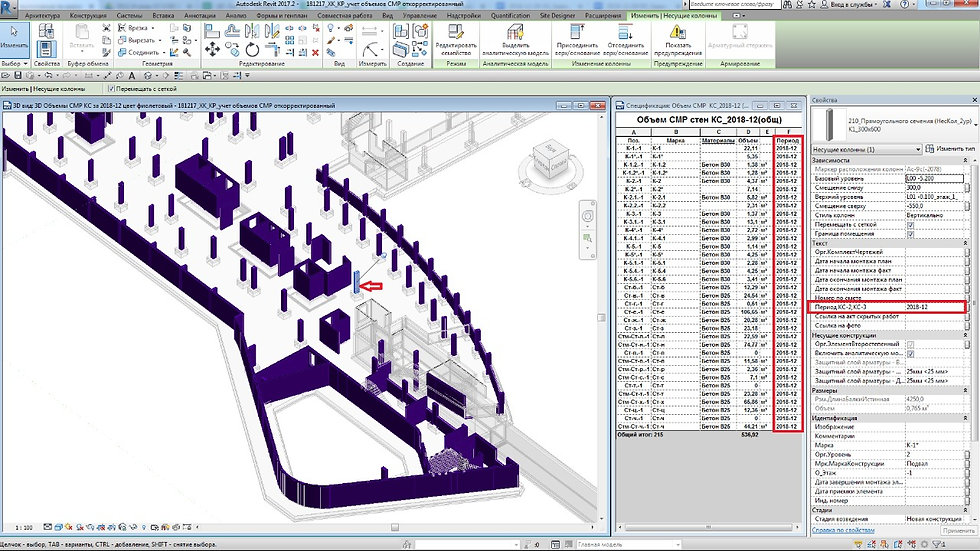The width and height of the screenshot is (980, 551).
Task: Collapse the Текст properties section
Action: click(964, 243)
